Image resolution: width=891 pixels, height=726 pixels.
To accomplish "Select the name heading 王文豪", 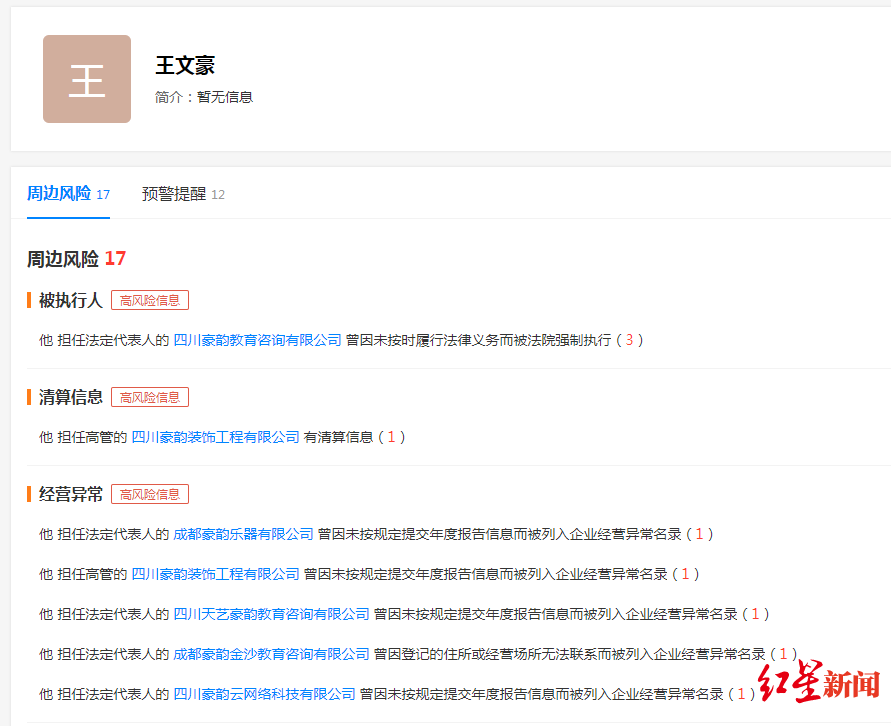I will tap(185, 65).
